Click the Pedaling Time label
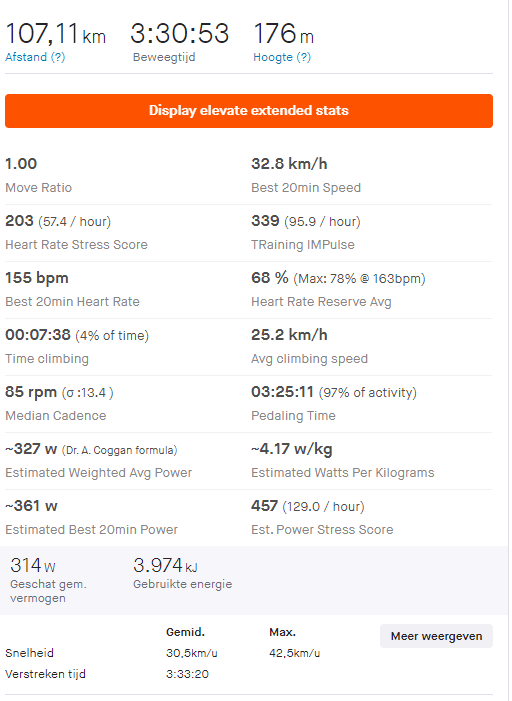Viewport: 512px width, 701px height. [293, 416]
